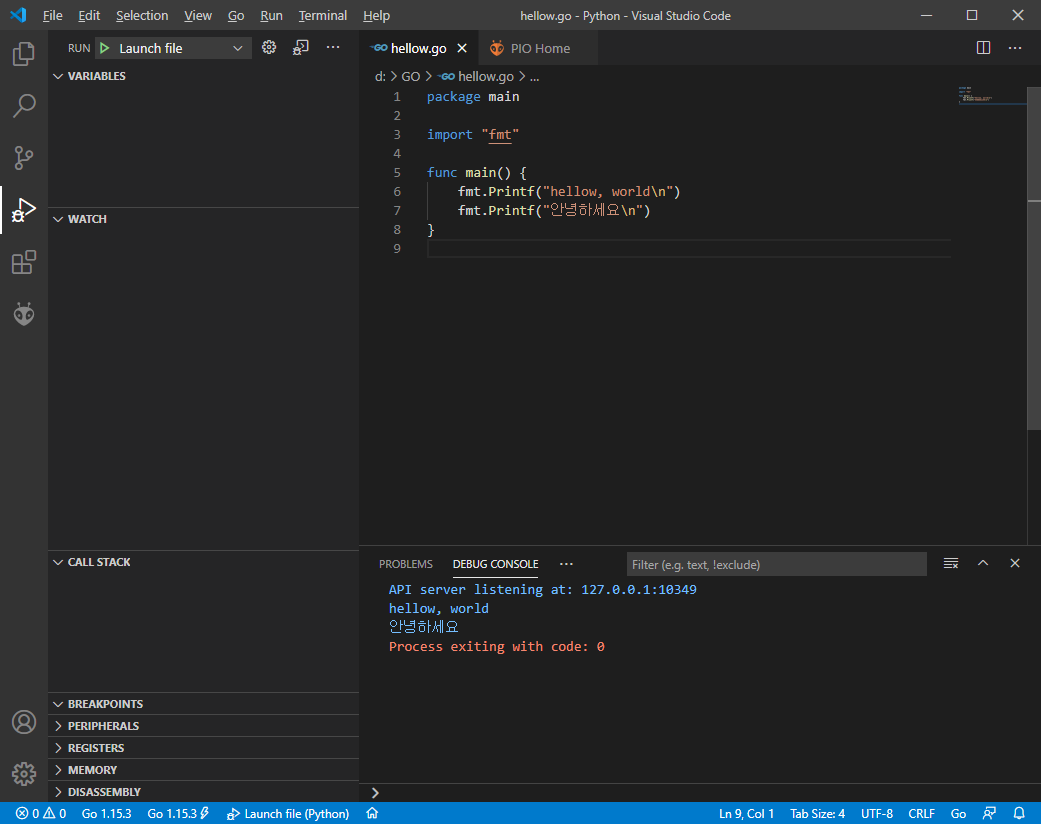Viewport: 1041px width, 824px height.
Task: Change CRLF end of line sequence
Action: coord(921,813)
